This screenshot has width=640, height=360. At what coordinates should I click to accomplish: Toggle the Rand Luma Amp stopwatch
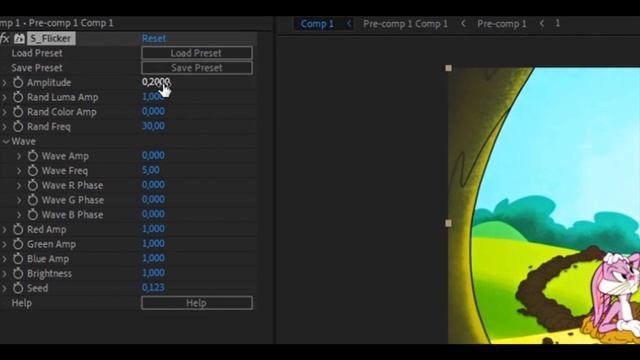(x=18, y=97)
